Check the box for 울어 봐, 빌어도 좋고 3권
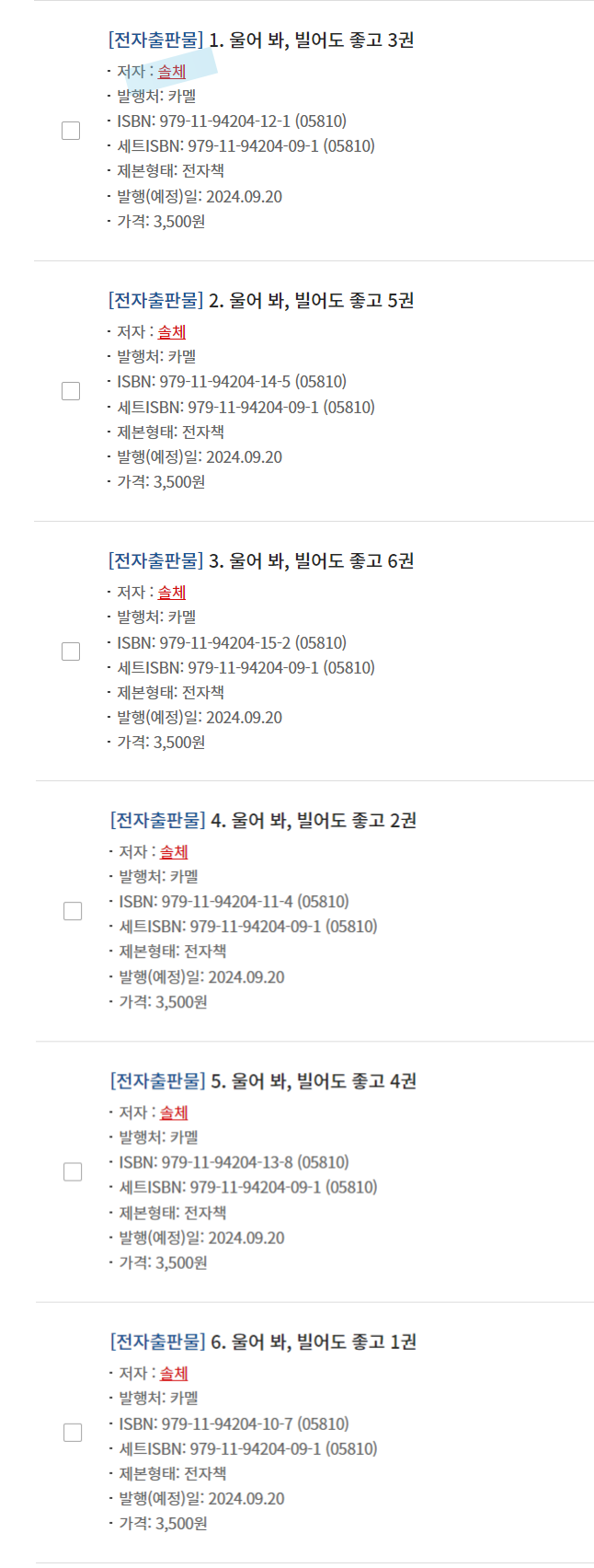594x1568 pixels. coord(71,131)
